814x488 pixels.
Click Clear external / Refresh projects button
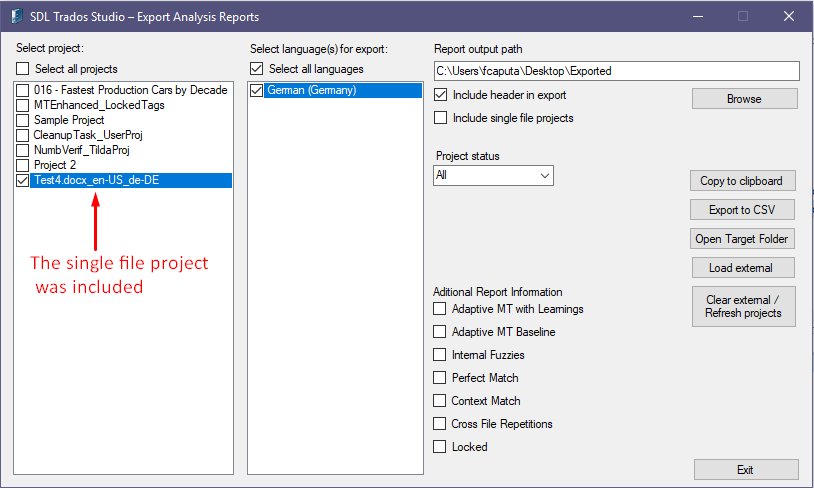pyautogui.click(x=743, y=306)
